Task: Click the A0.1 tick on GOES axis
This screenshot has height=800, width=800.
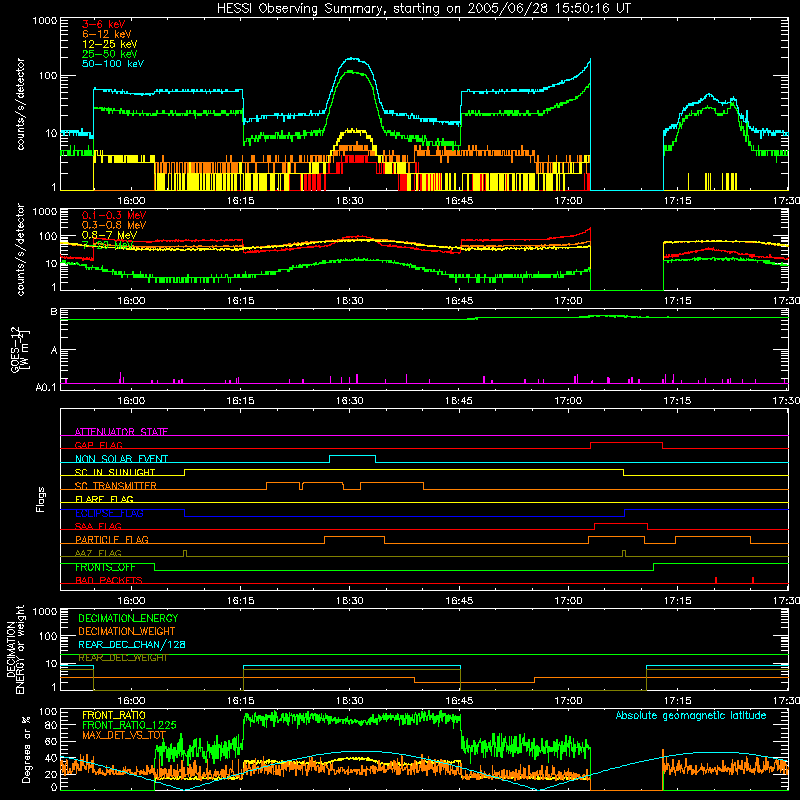Action: 47,387
